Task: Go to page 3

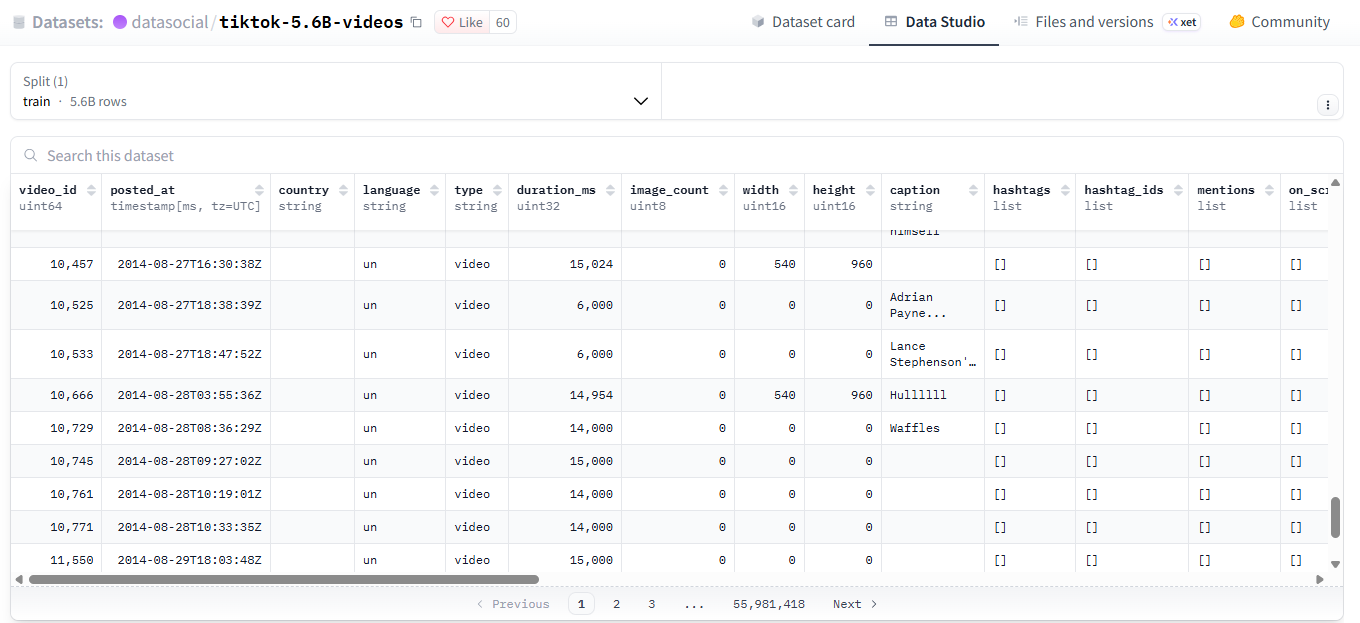Action: [651, 604]
